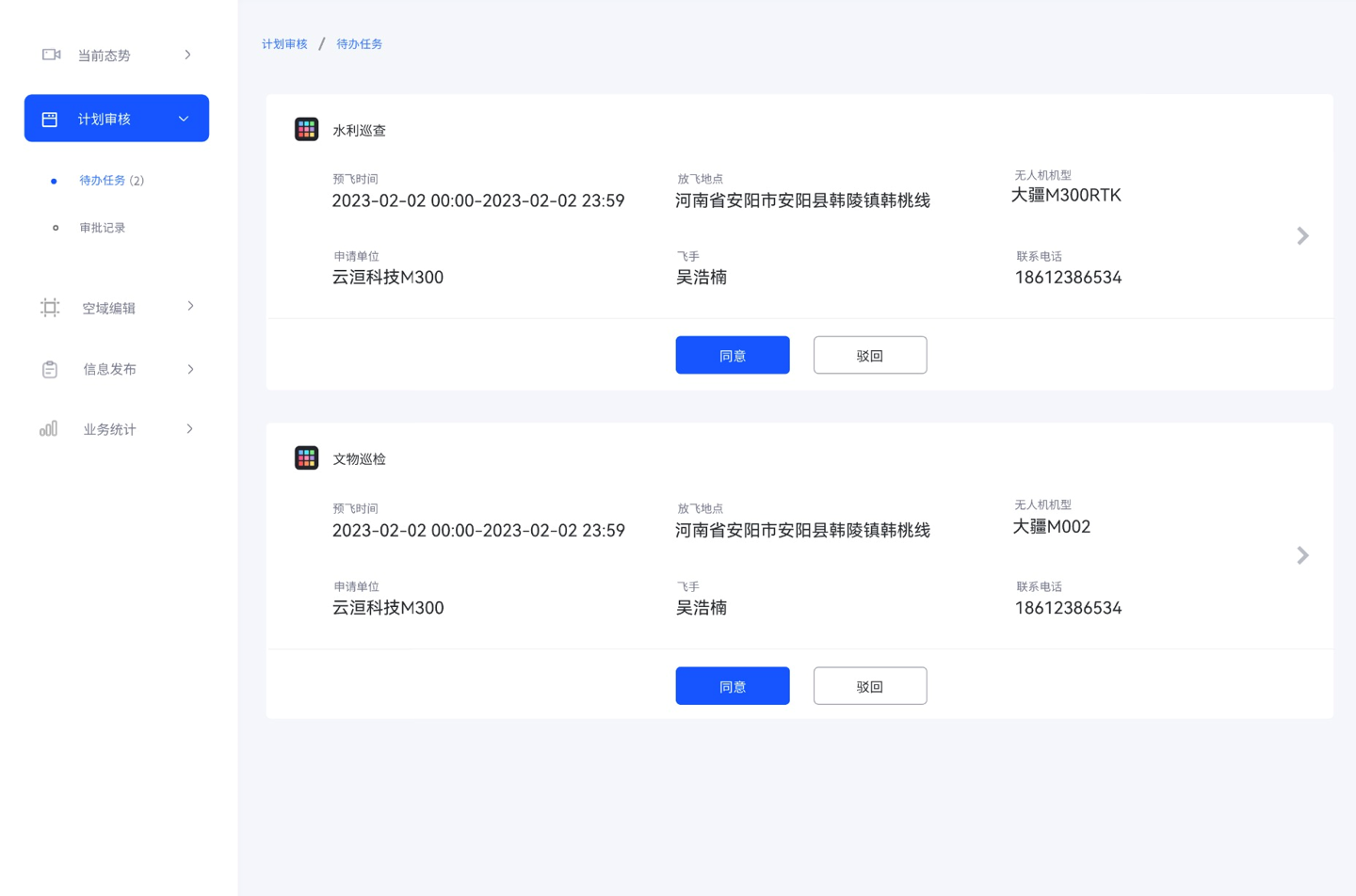Select 待办任务 (2) in sidebar
Screen dimensions: 1356x896
point(111,181)
